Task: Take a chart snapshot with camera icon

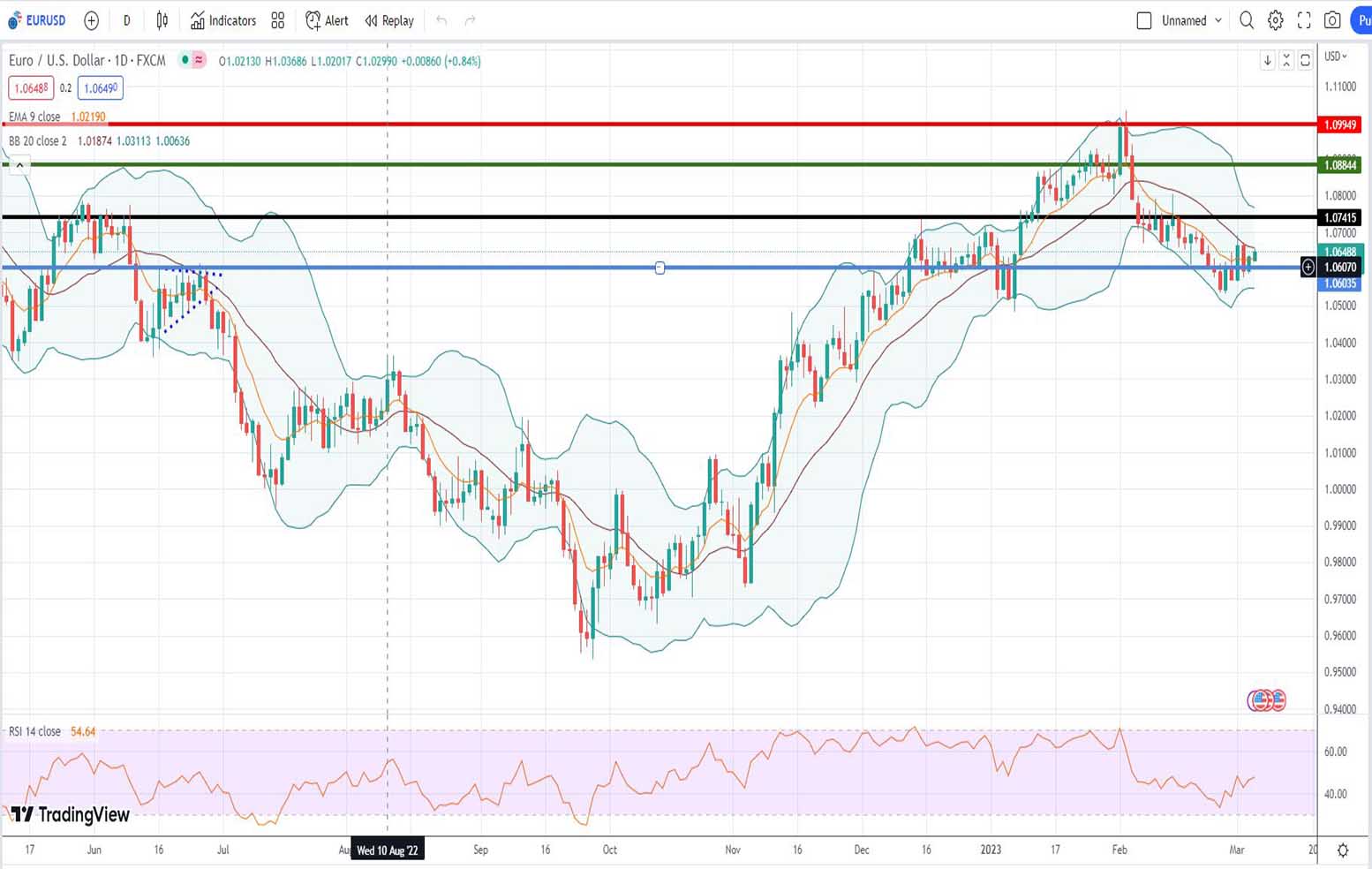Action: tap(1332, 20)
